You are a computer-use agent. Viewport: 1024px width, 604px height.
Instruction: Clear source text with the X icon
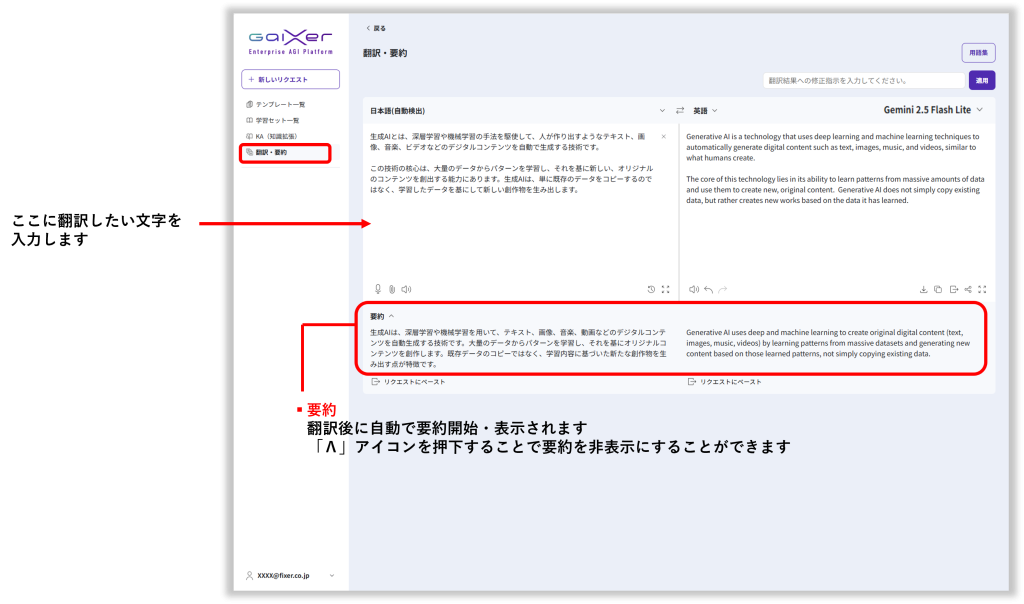pyautogui.click(x=663, y=136)
